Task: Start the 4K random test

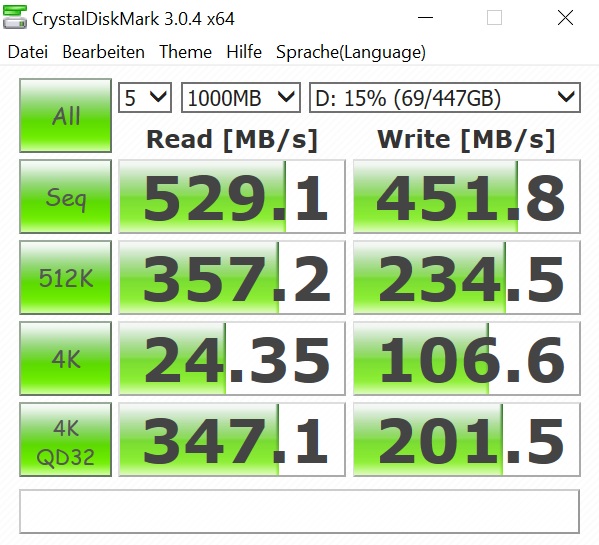Action: (x=65, y=358)
